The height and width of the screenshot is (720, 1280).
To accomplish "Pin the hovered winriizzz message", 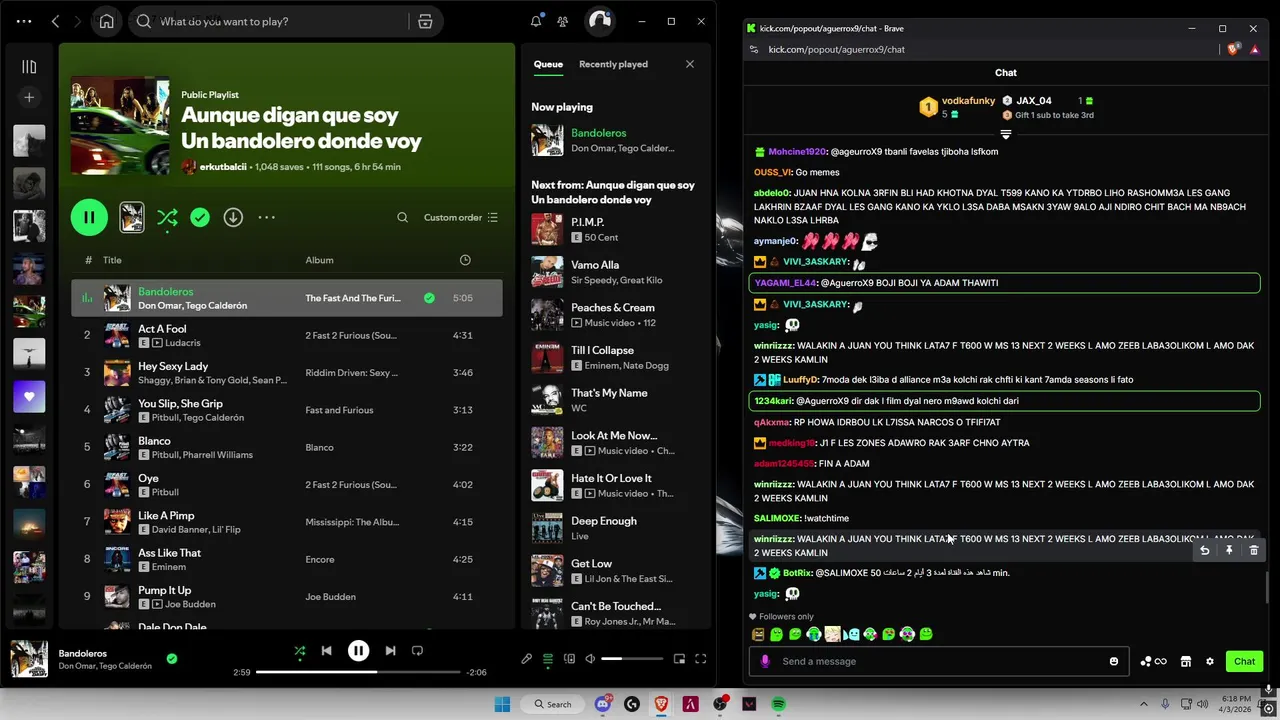I will click(x=1229, y=550).
